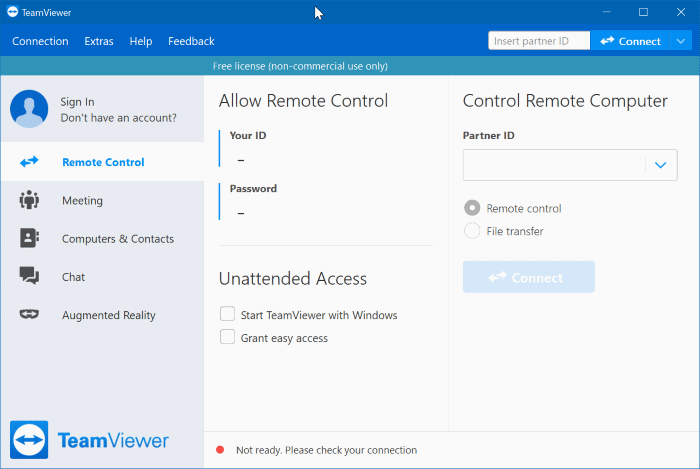
Task: Expand the toolbar Connect options arrow
Action: point(680,41)
